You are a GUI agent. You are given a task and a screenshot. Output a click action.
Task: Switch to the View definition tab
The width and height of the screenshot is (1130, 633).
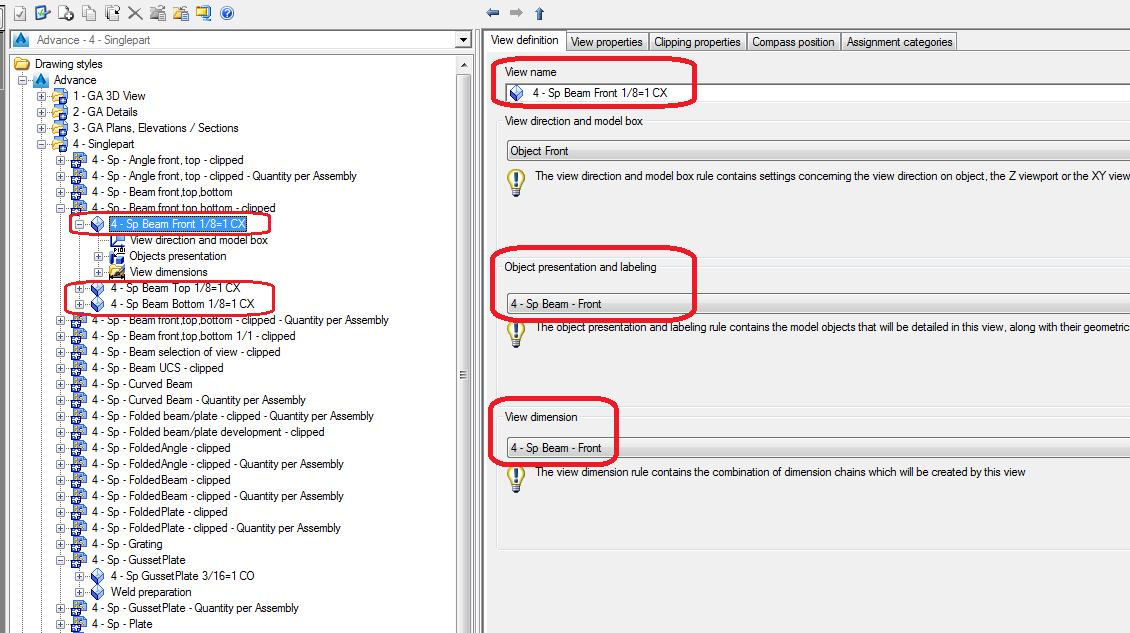(x=525, y=40)
